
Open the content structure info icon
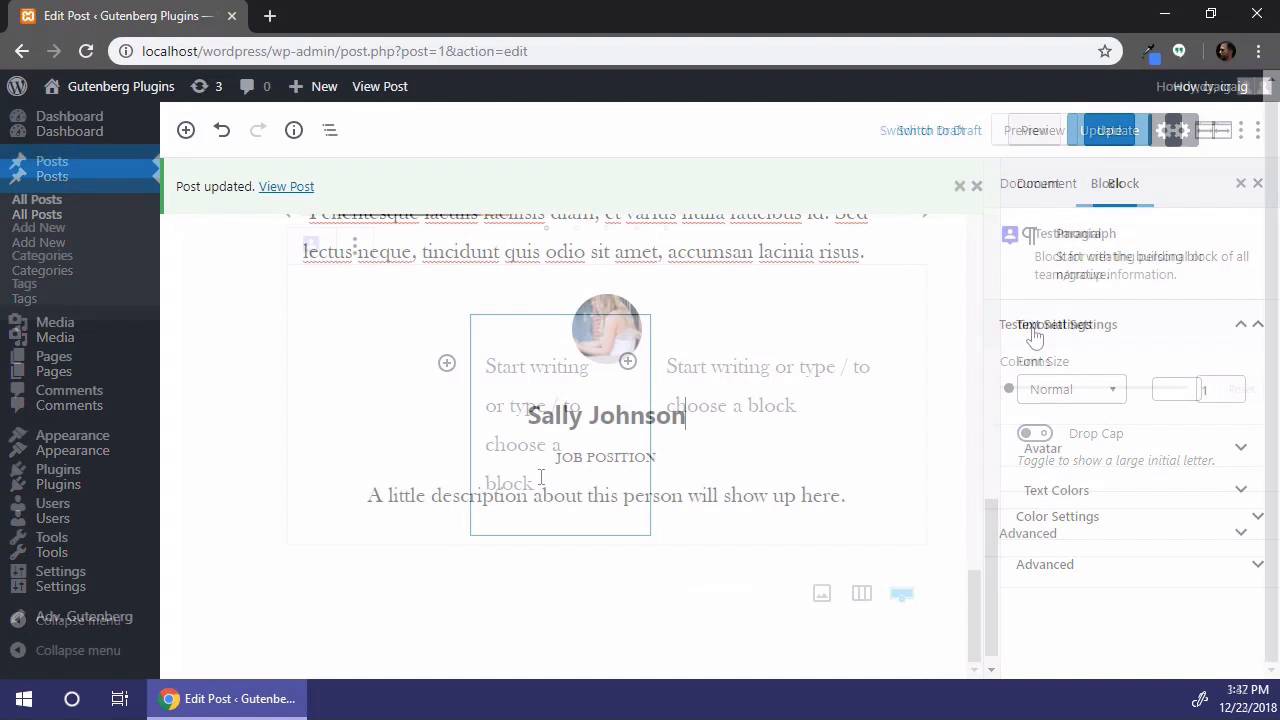[x=294, y=130]
